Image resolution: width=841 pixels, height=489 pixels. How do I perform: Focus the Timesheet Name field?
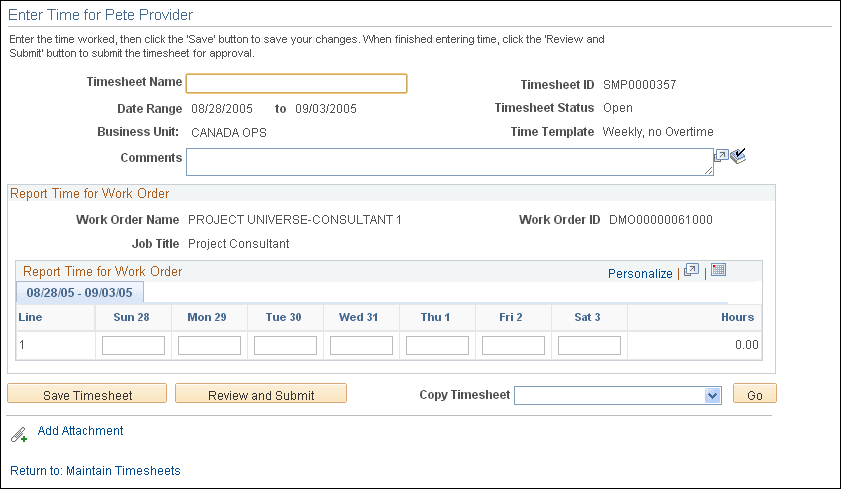[297, 84]
